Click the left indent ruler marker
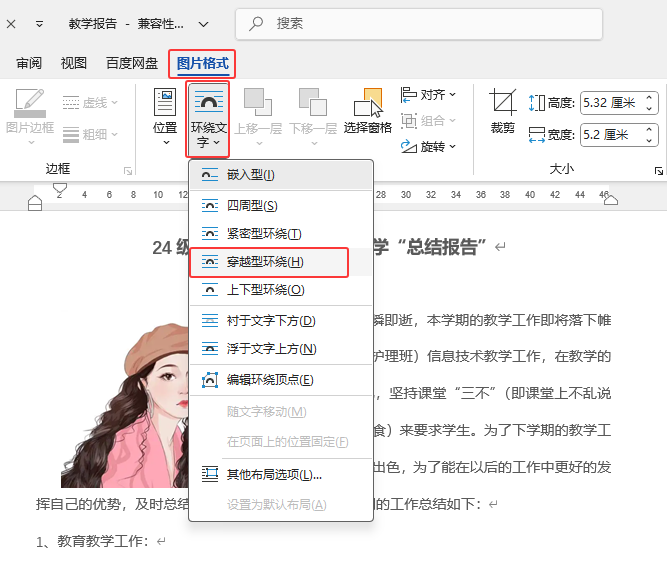 (x=35, y=203)
